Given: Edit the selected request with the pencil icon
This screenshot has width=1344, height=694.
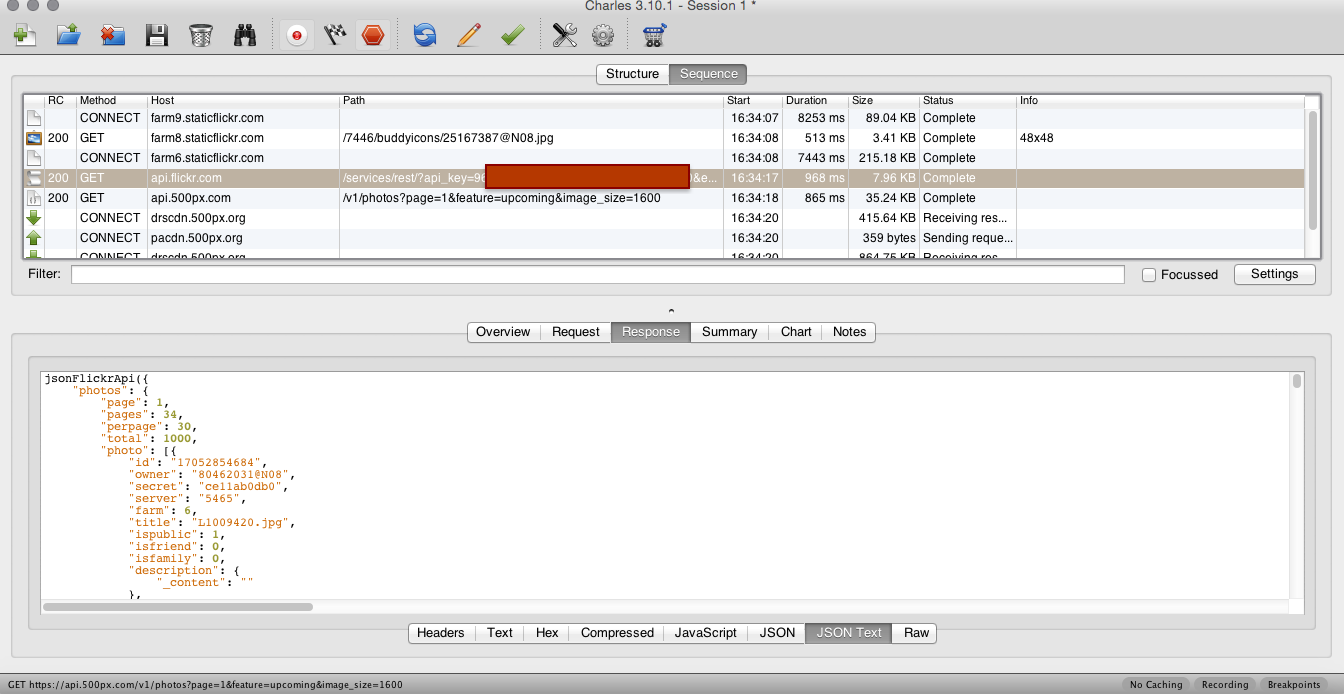Looking at the screenshot, I should coord(468,36).
